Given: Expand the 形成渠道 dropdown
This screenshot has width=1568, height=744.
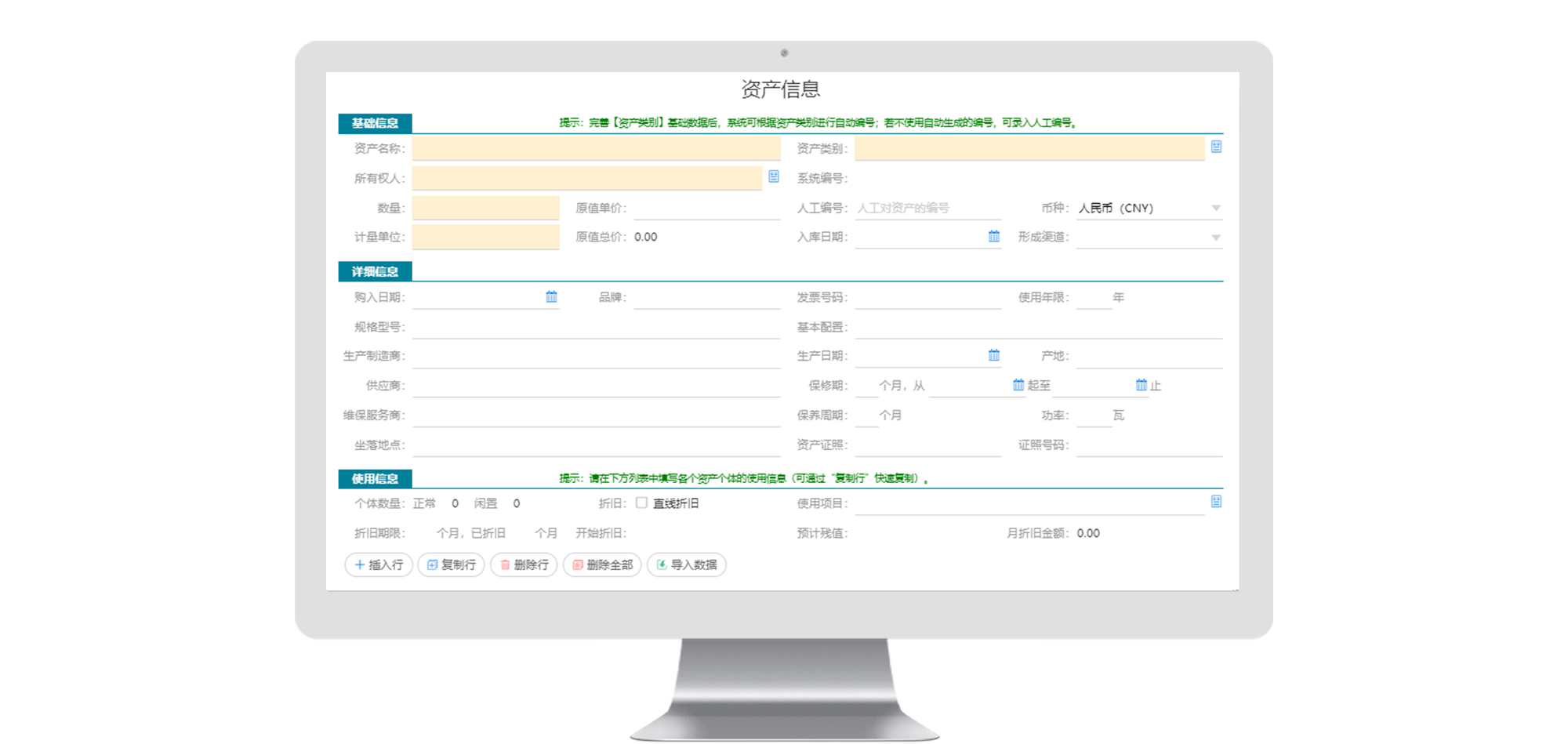Looking at the screenshot, I should pyautogui.click(x=1216, y=238).
